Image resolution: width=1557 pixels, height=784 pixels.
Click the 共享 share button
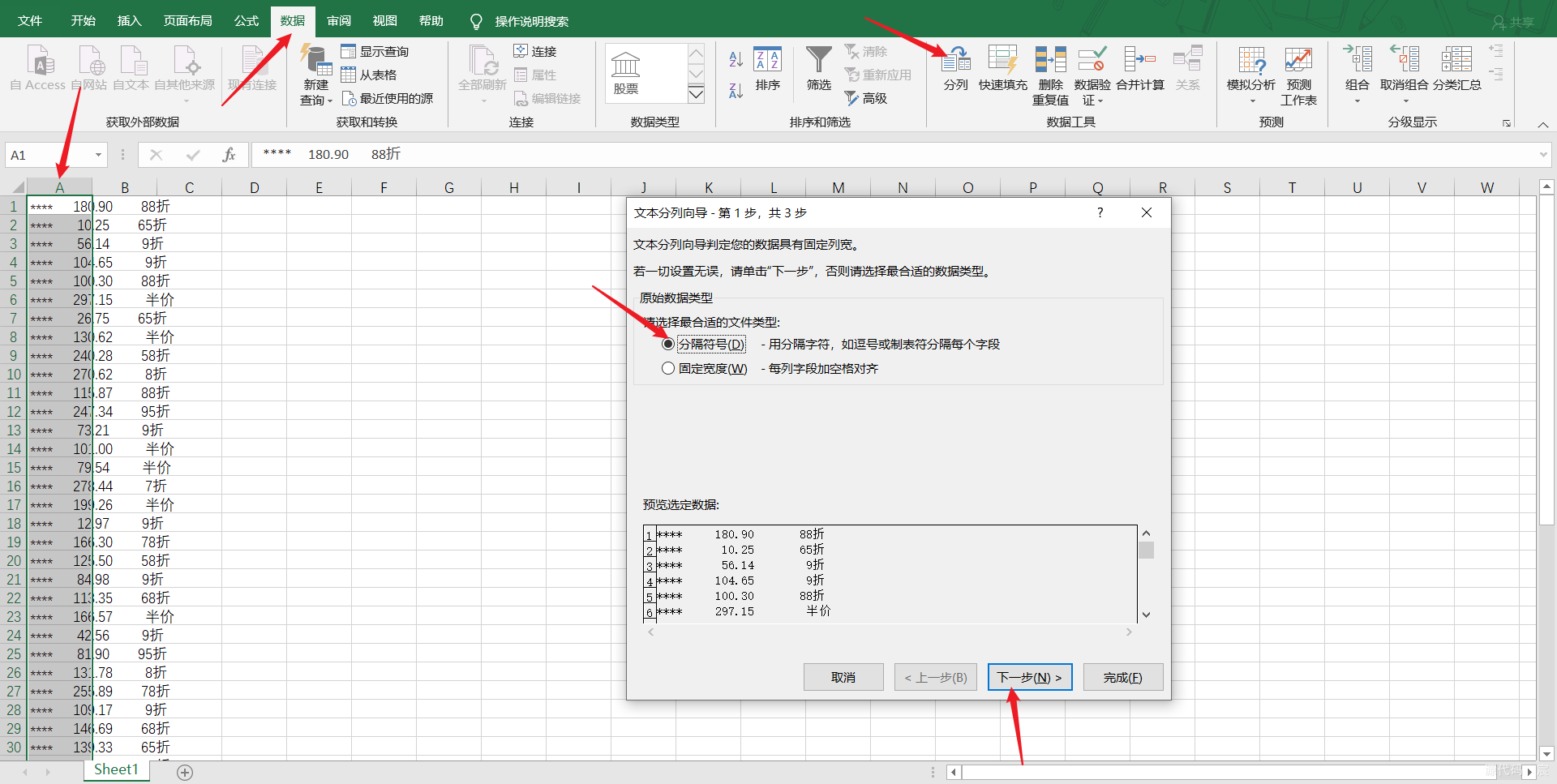pos(1514,22)
